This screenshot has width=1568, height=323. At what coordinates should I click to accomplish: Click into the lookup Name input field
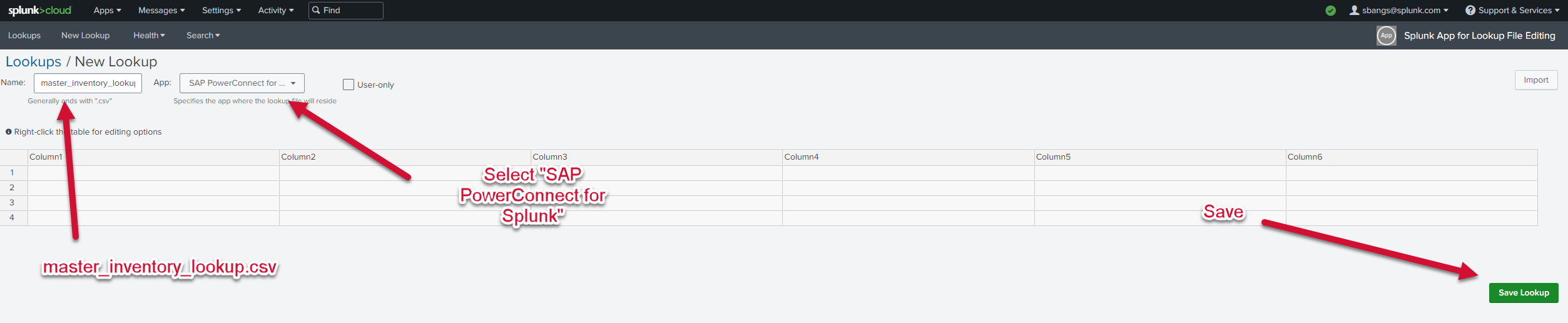(x=88, y=83)
